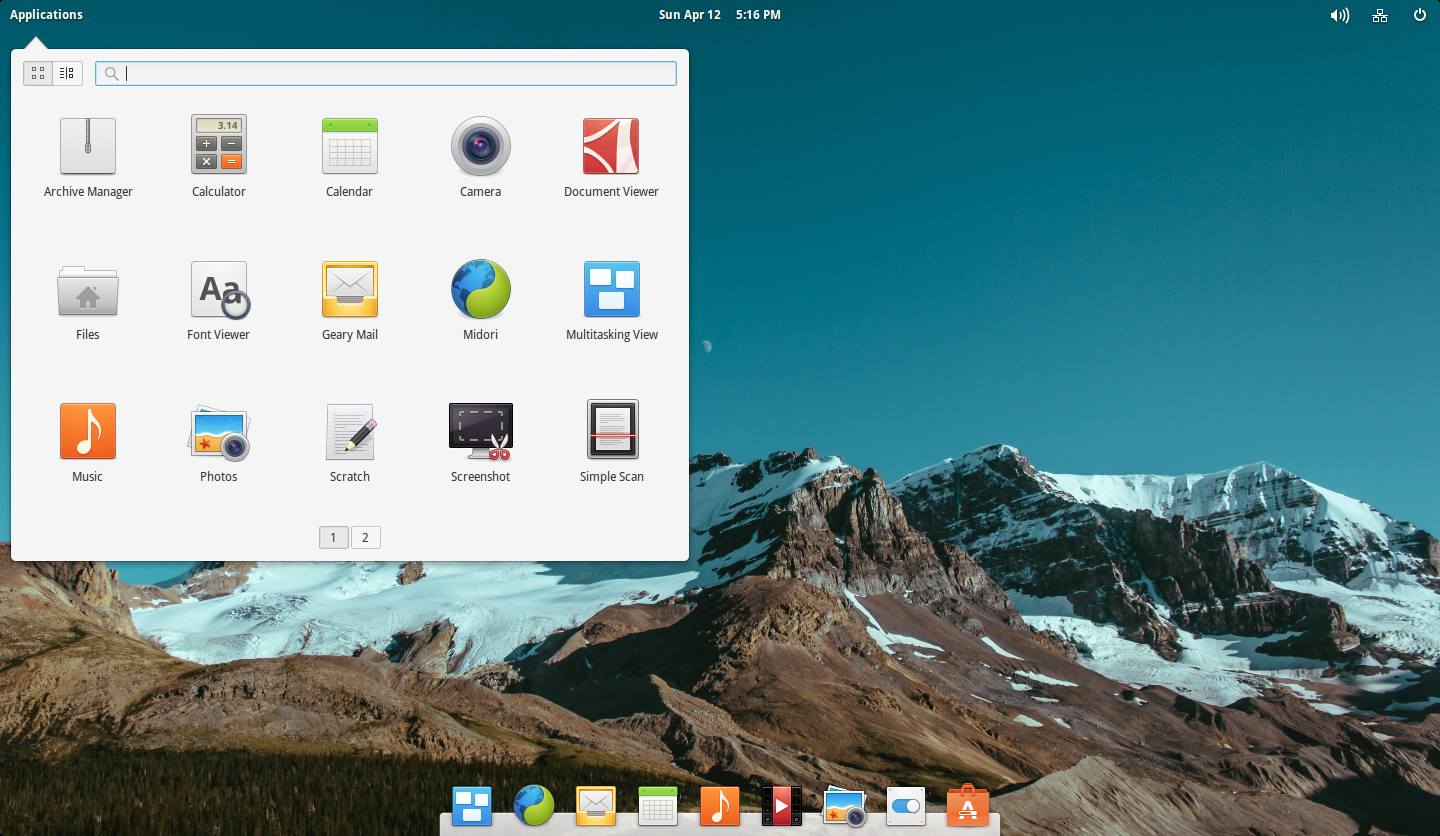Start Simple Scan
1440x836 pixels.
tap(611, 428)
